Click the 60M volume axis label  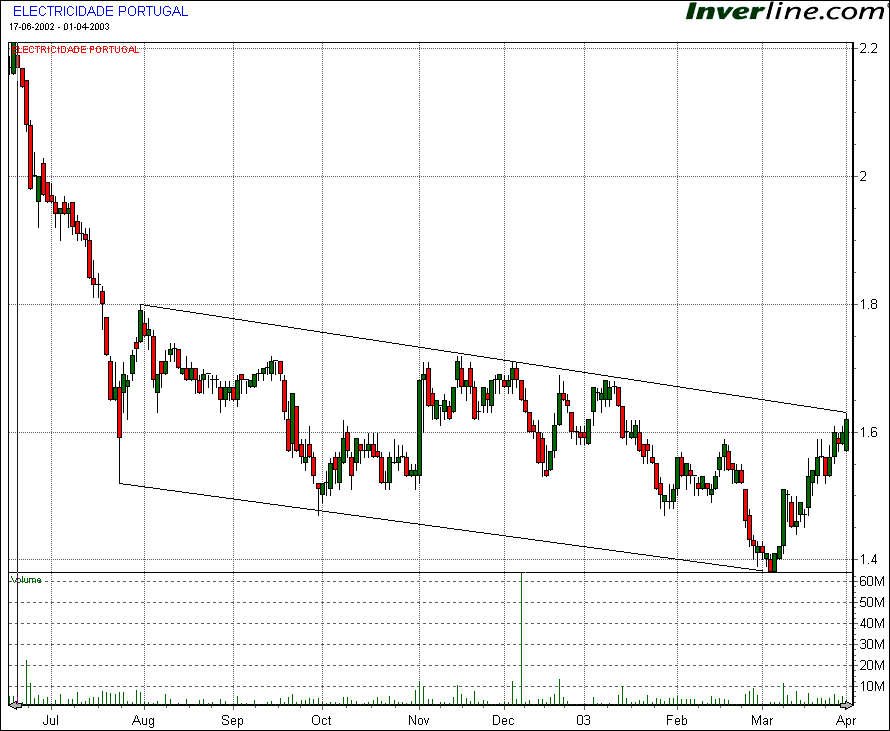872,581
